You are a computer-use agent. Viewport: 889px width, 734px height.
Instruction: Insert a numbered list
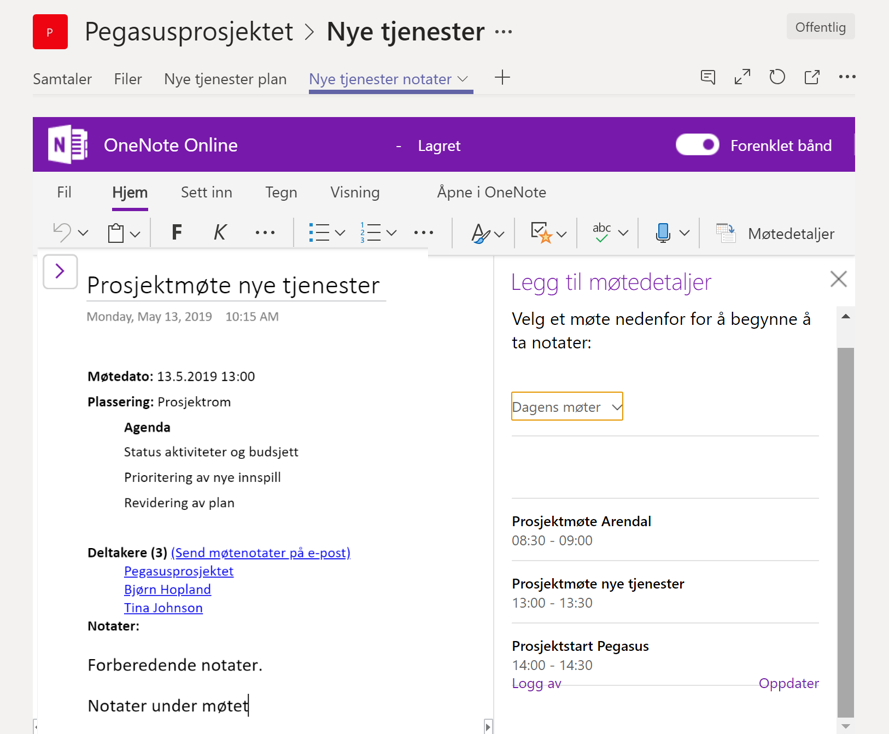(x=371, y=232)
